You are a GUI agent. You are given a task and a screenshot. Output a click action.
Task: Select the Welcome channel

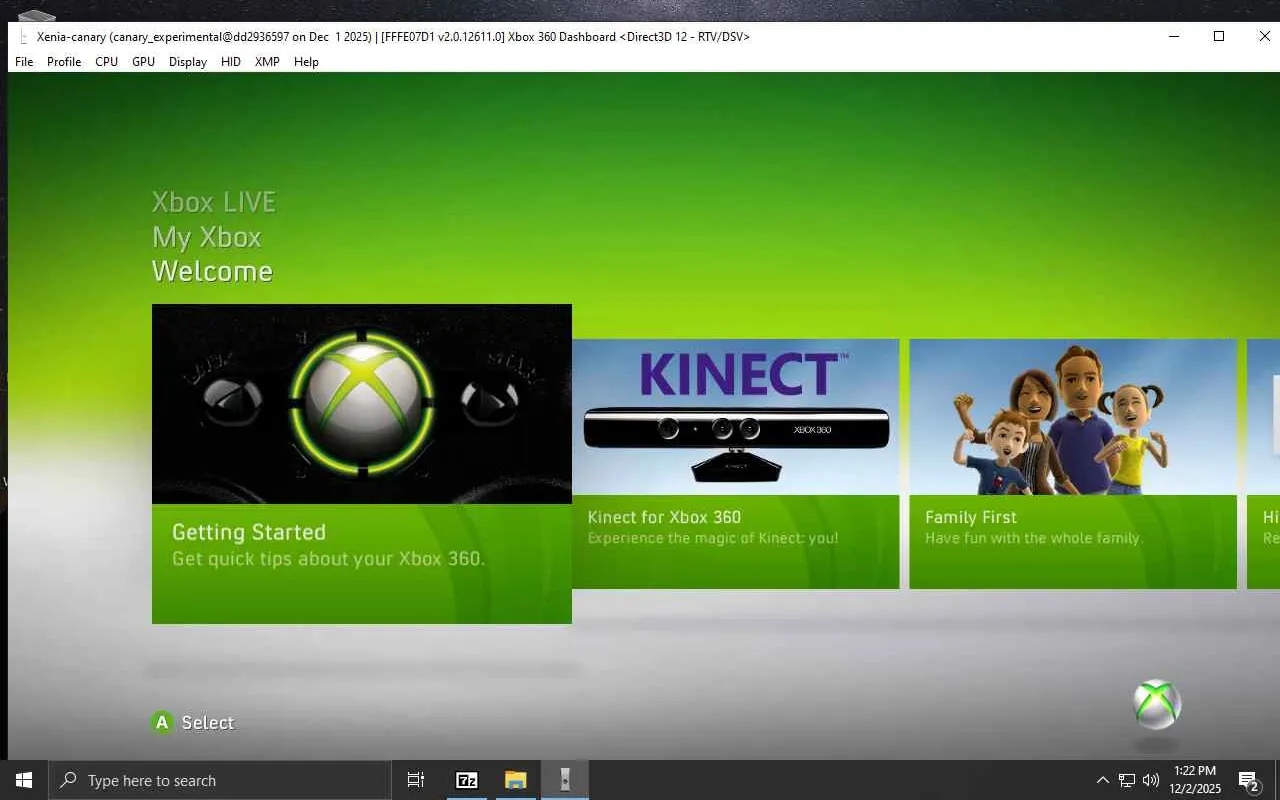click(212, 271)
